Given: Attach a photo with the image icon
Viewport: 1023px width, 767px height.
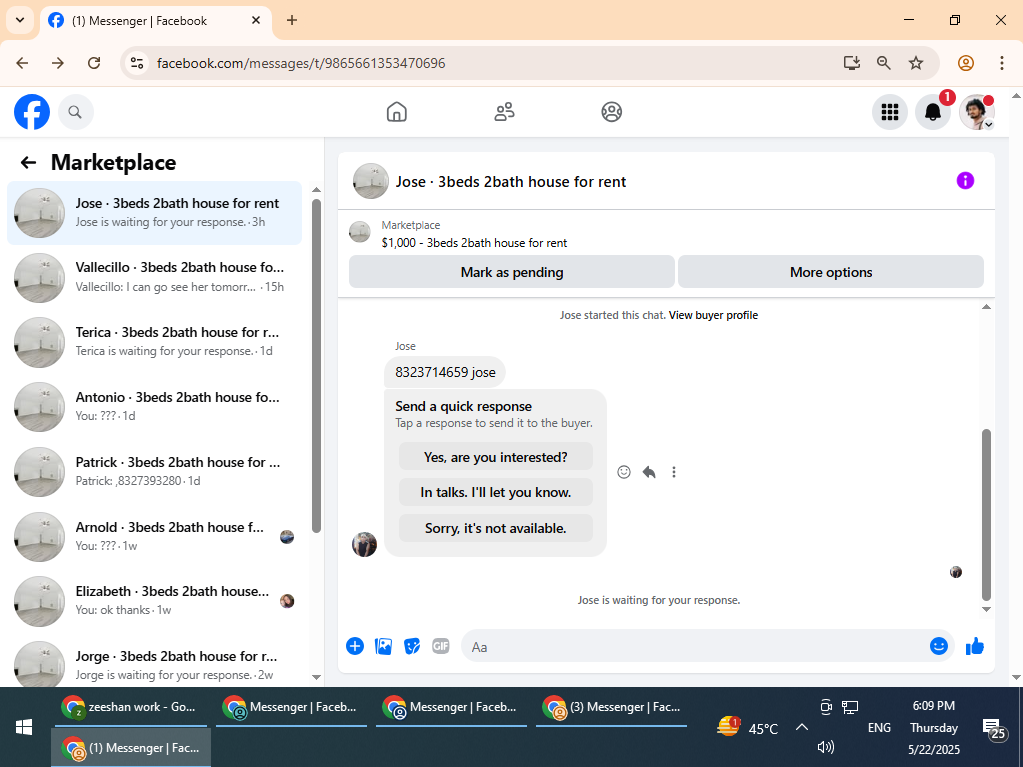Looking at the screenshot, I should (384, 646).
